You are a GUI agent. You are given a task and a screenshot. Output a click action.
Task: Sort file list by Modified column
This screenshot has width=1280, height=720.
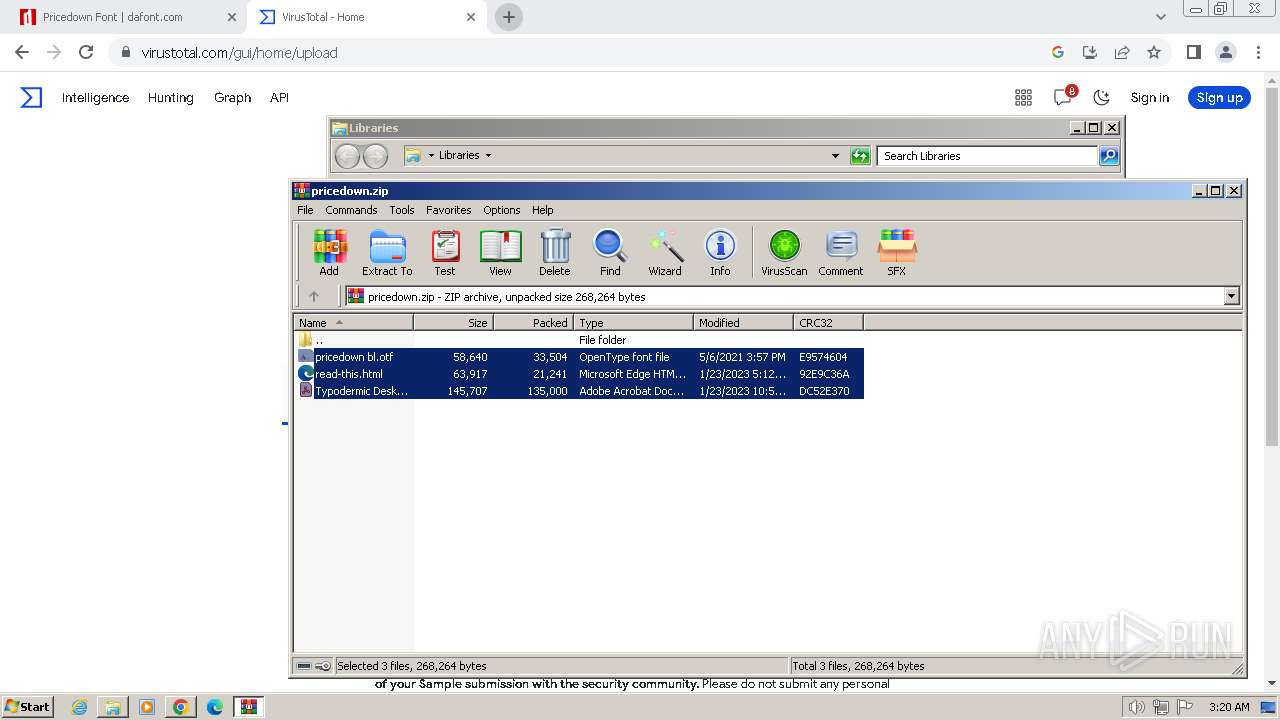coord(743,322)
